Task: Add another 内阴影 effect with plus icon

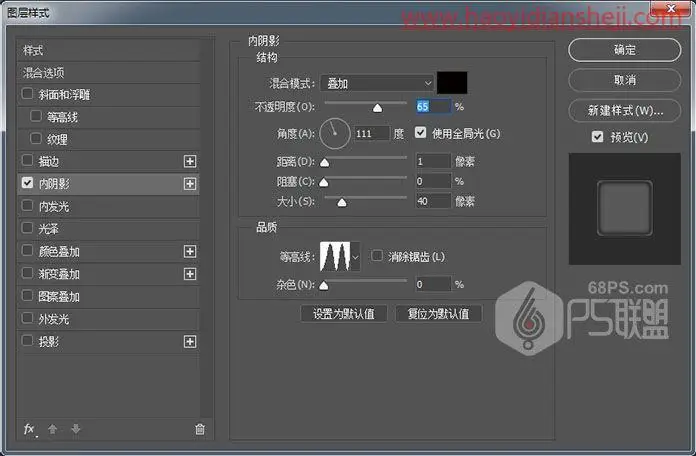Action: tap(190, 183)
